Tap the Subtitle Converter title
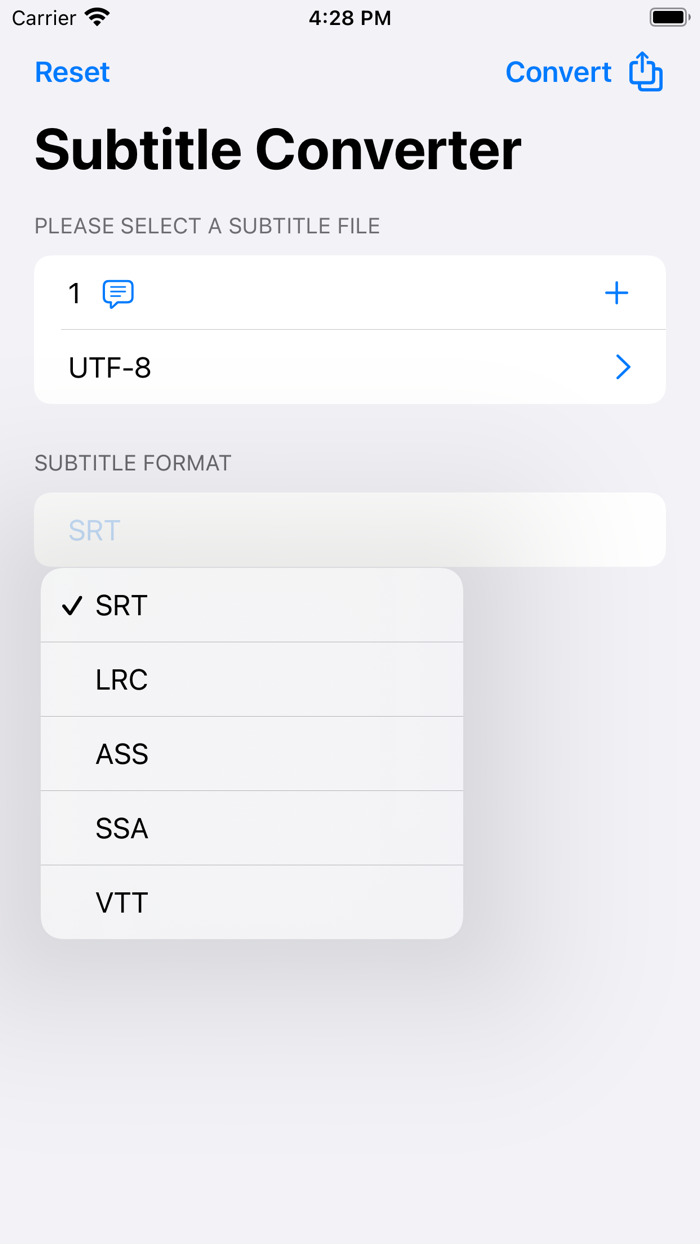Screen dimensions: 700x1244 [277, 149]
